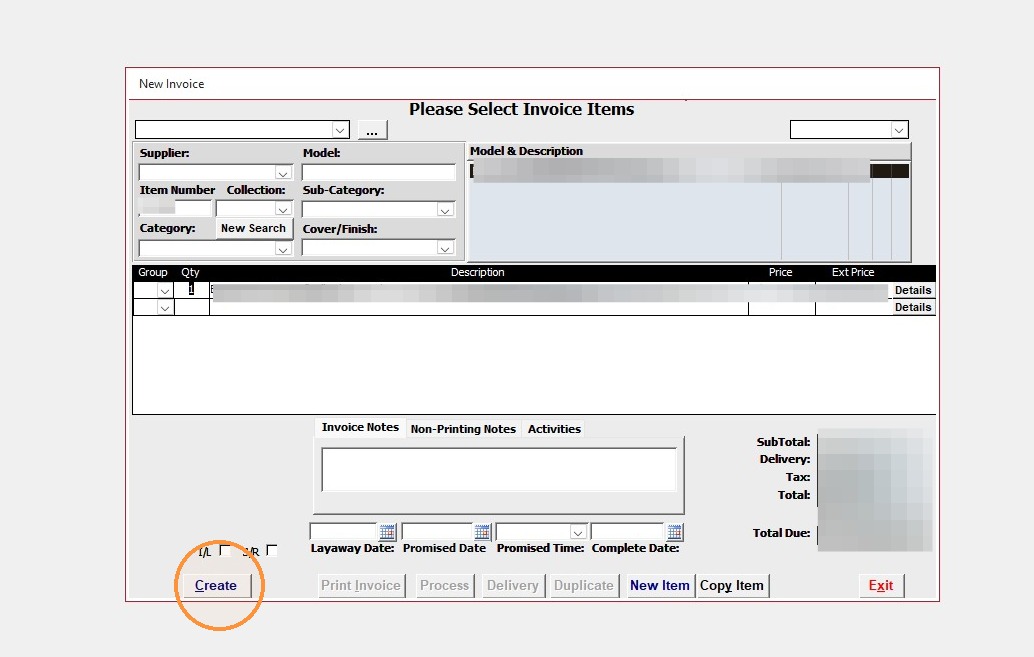Click inside the Invoice Notes text area
Screen dimensions: 1034x657
click(499, 470)
